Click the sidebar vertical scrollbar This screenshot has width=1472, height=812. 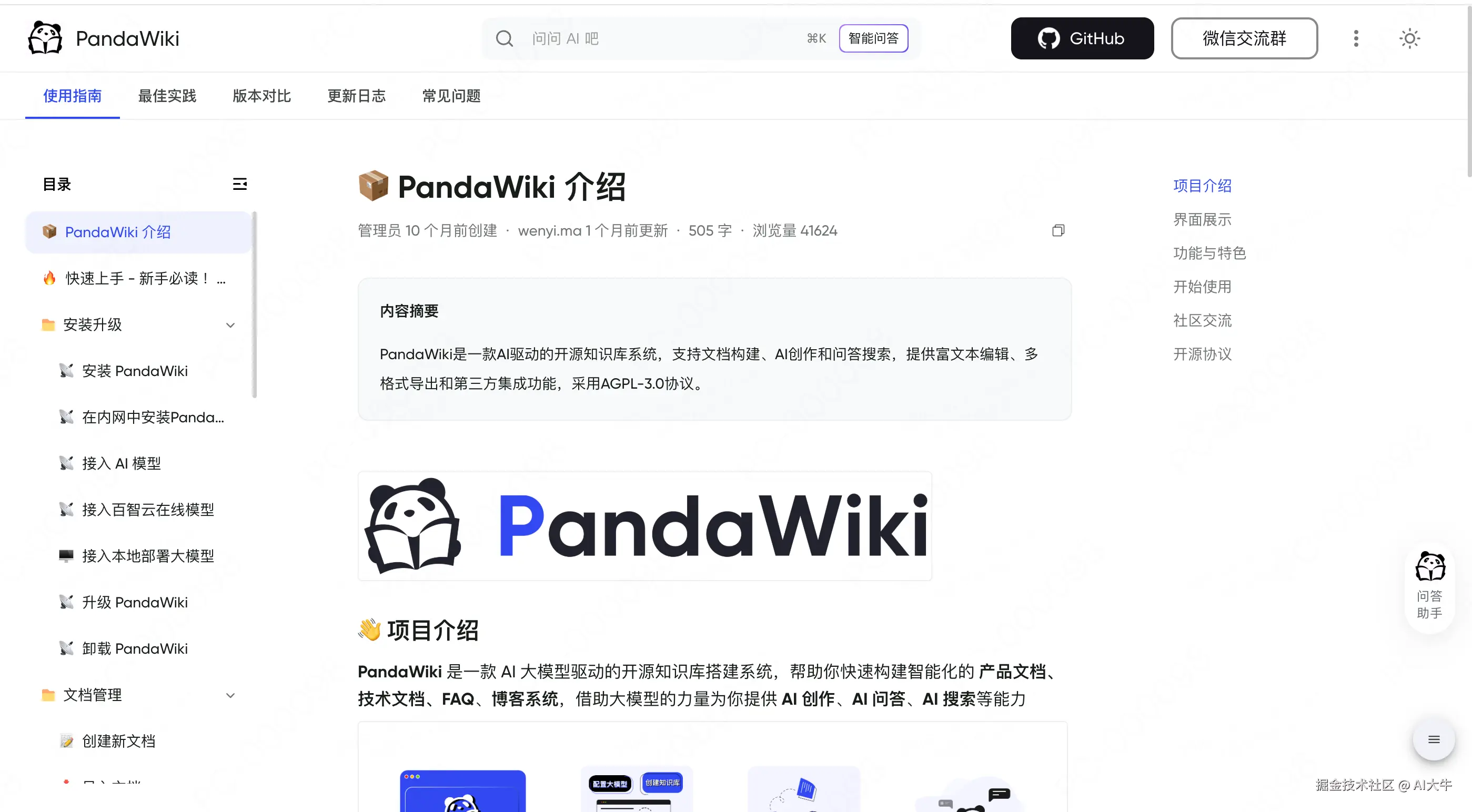click(255, 304)
